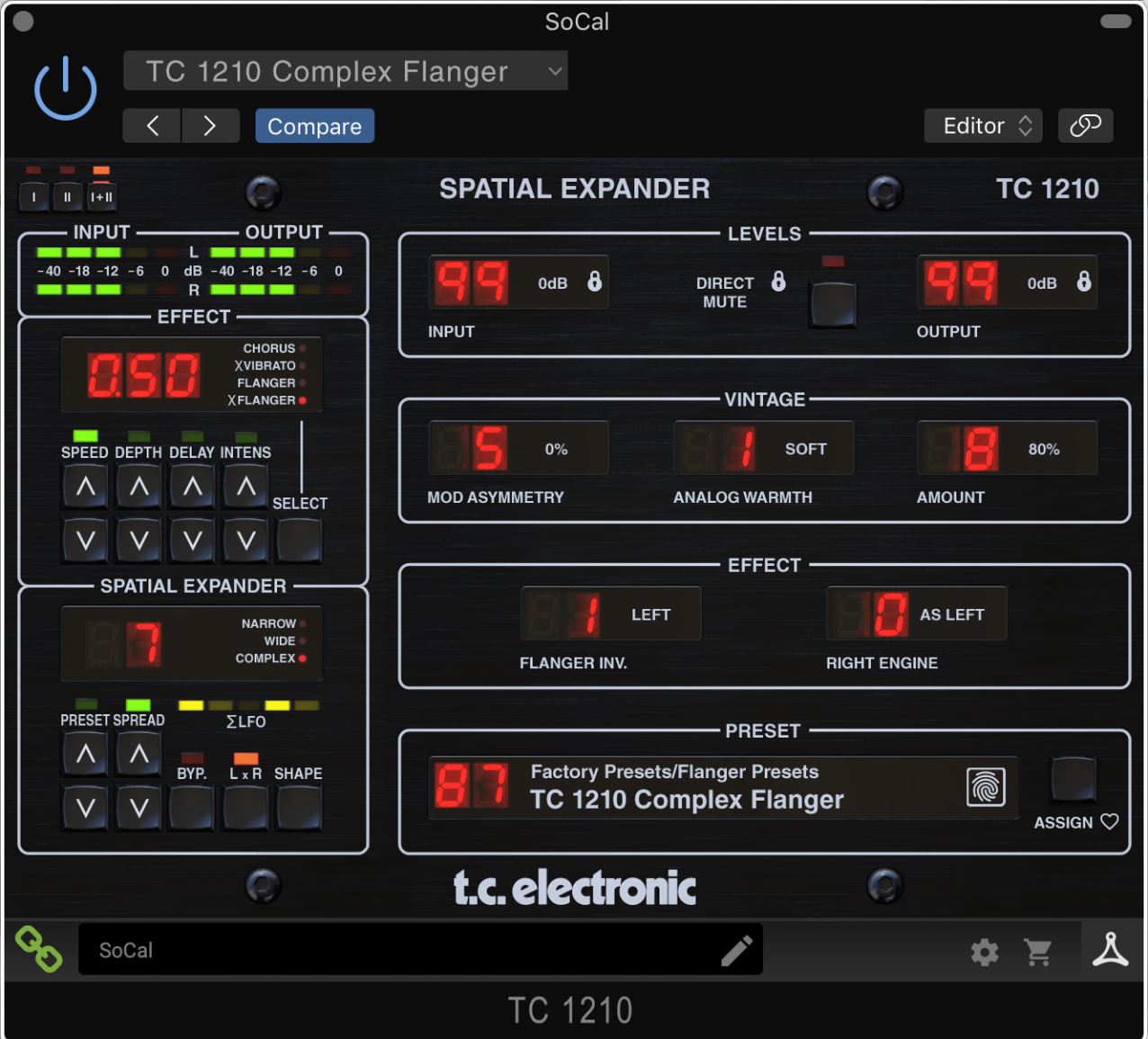Image resolution: width=1148 pixels, height=1039 pixels.
Task: Click the SoCal name input field
Action: click(420, 950)
